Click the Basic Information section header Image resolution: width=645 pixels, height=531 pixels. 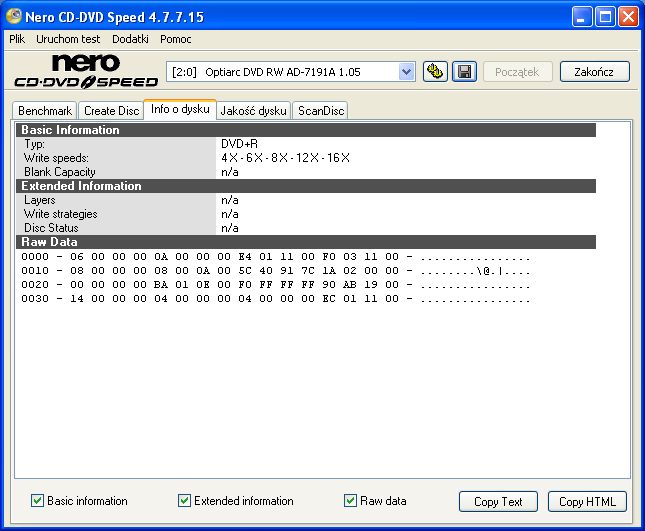pyautogui.click(x=306, y=130)
